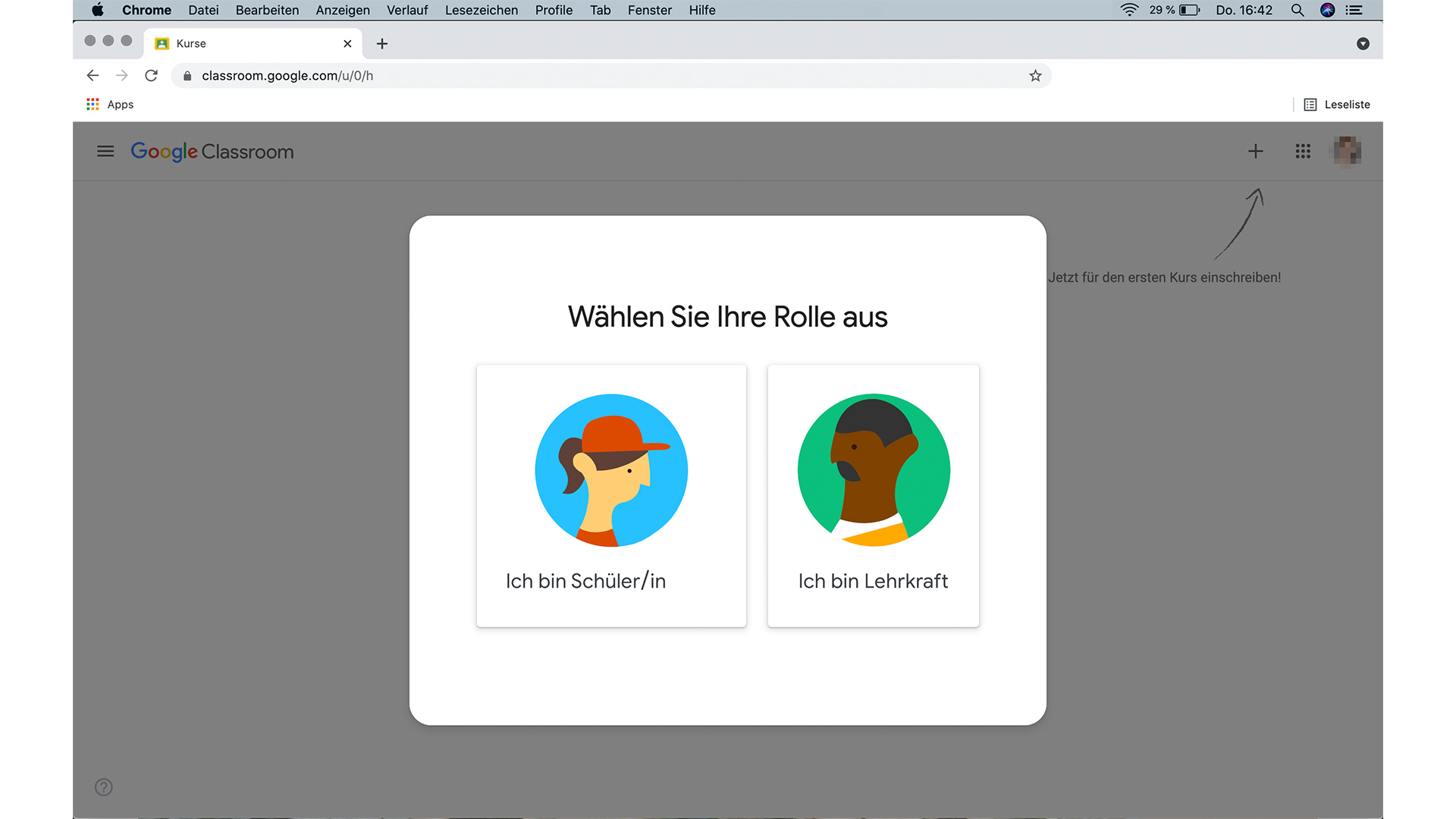Navigate back in the browser
Screen dimensions: 1456x819
point(92,76)
